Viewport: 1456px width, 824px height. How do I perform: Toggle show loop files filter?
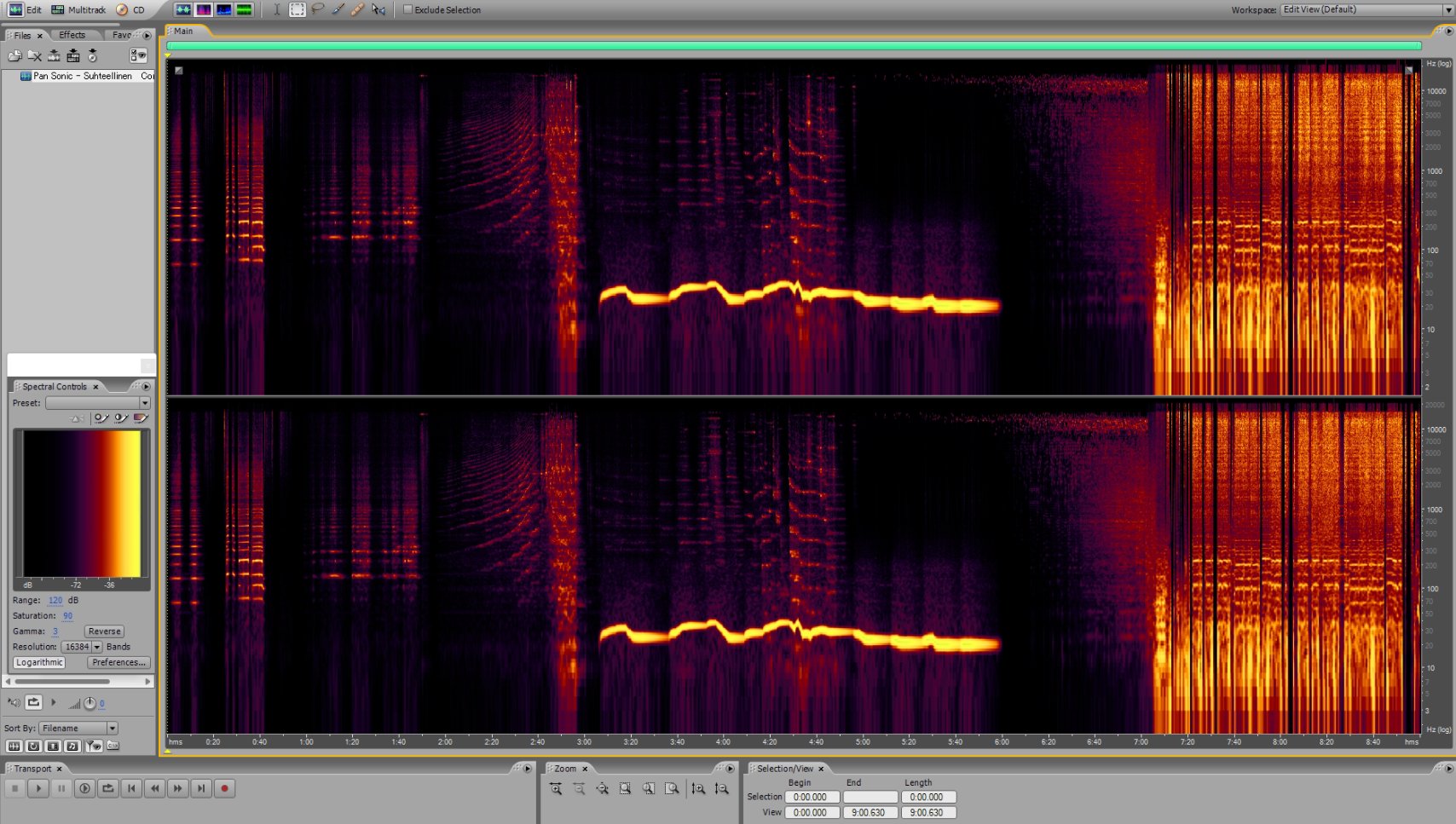[33, 746]
